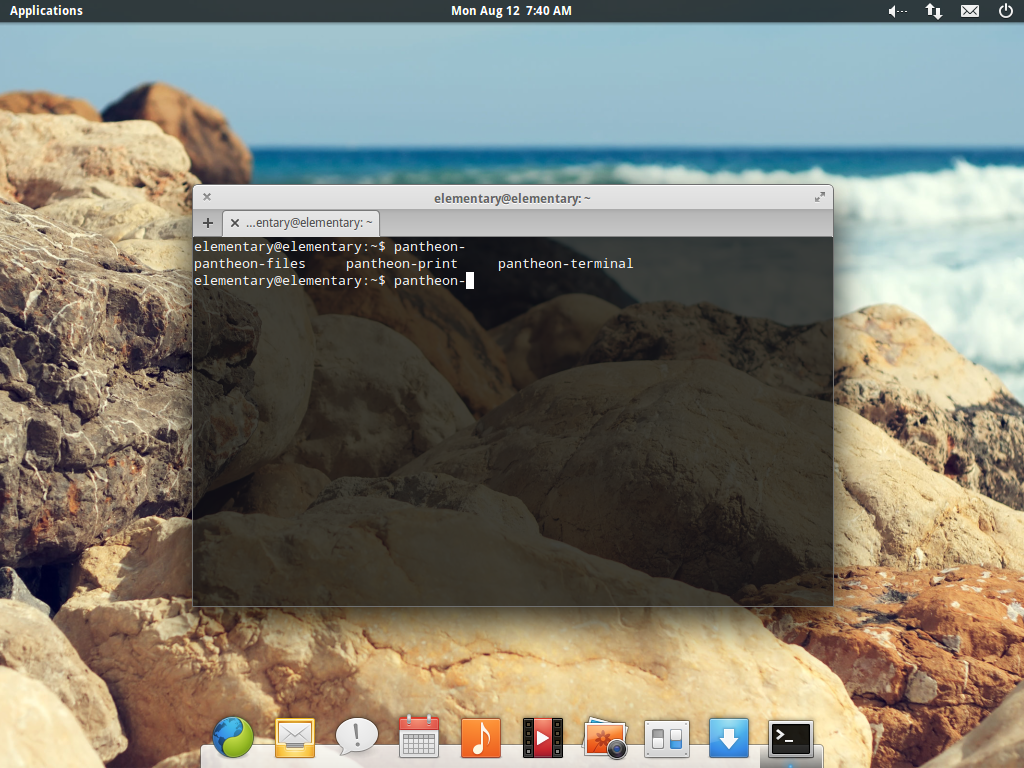Launch the Music player from dock

[x=481, y=738]
